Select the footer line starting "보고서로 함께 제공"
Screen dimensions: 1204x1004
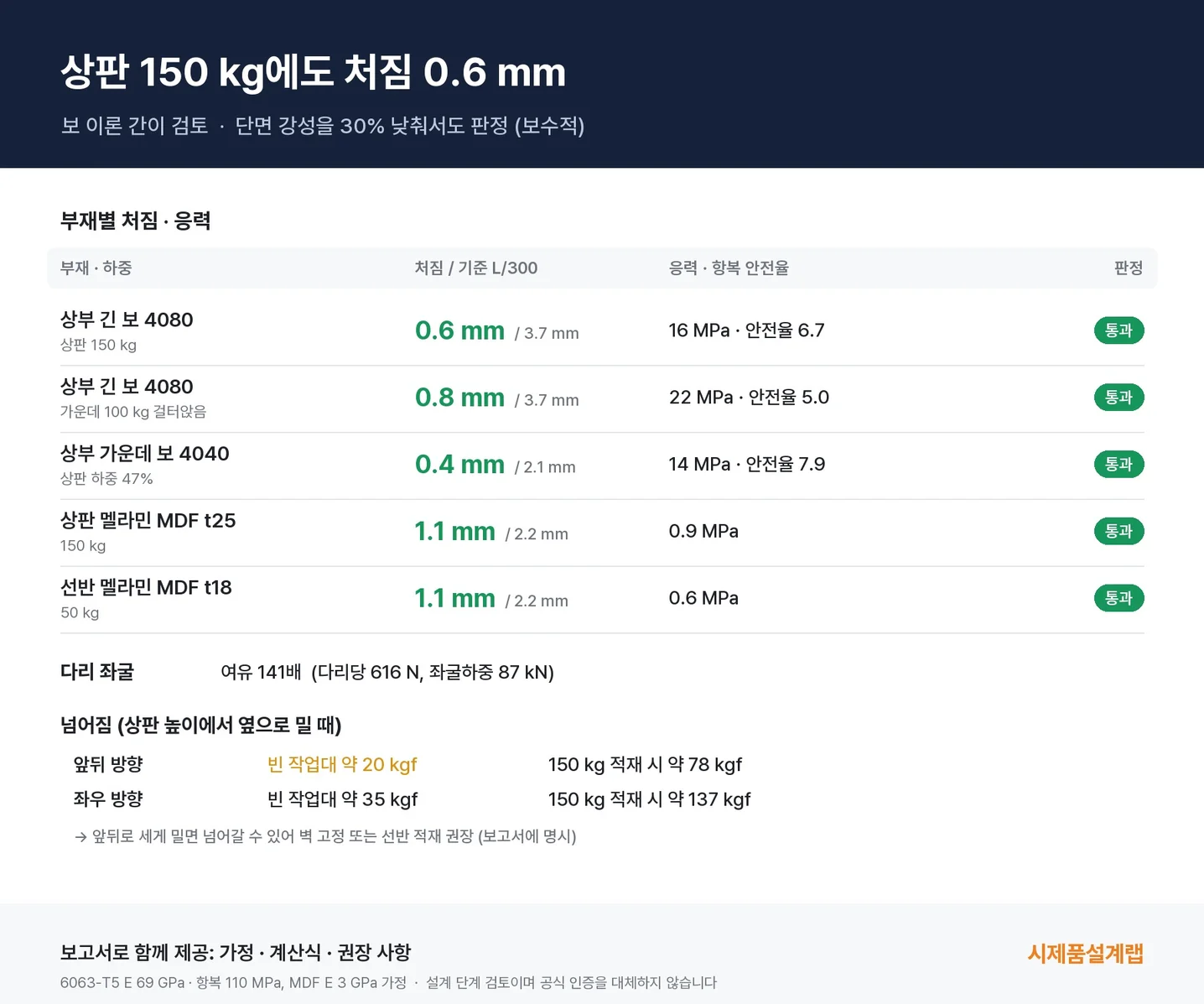click(x=236, y=953)
